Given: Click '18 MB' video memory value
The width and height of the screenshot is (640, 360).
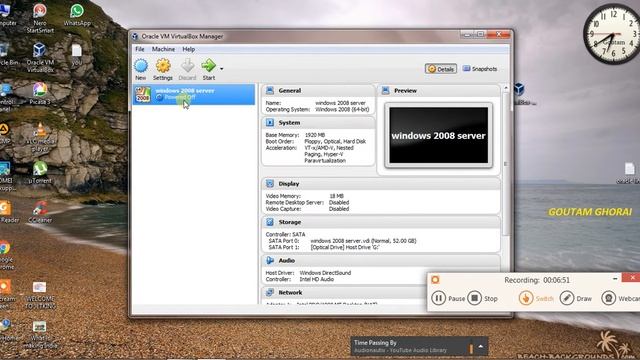Looking at the screenshot, I should (x=336, y=196).
